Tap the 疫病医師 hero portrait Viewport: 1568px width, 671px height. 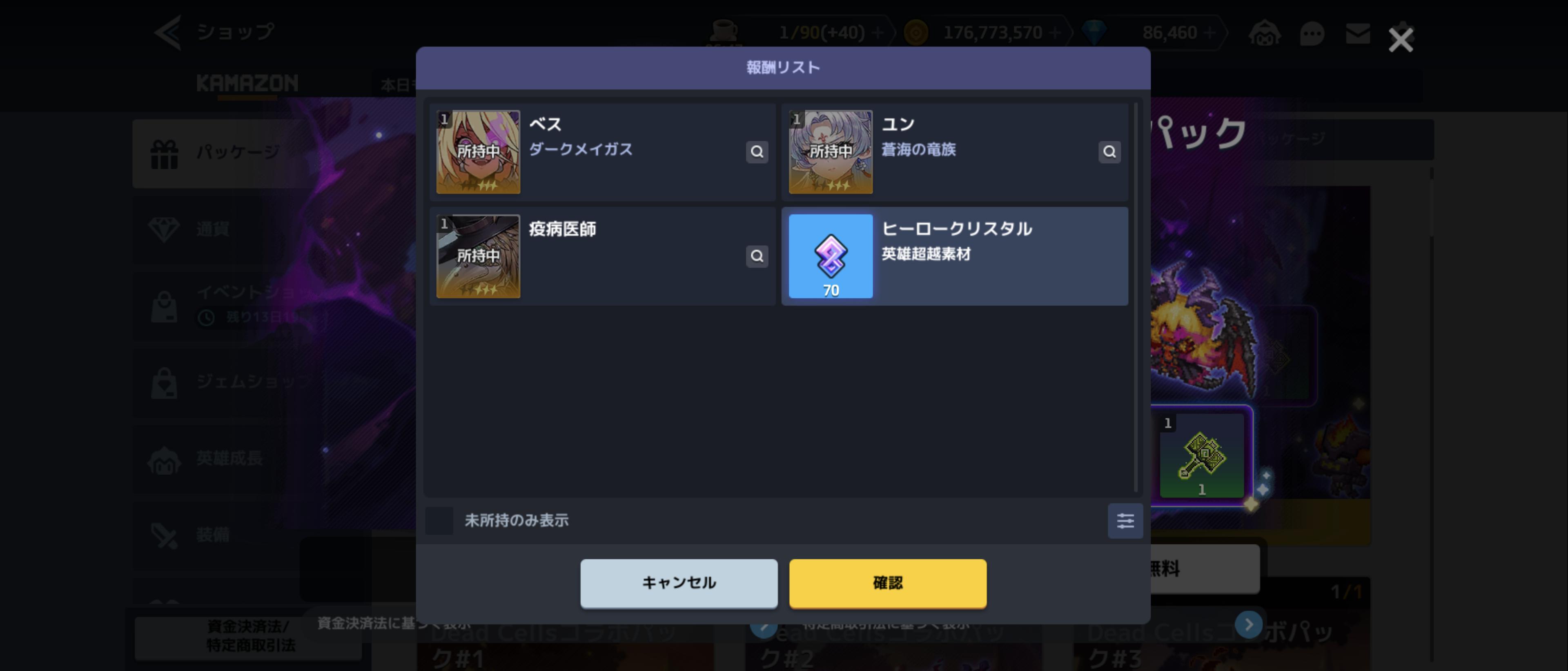(478, 256)
